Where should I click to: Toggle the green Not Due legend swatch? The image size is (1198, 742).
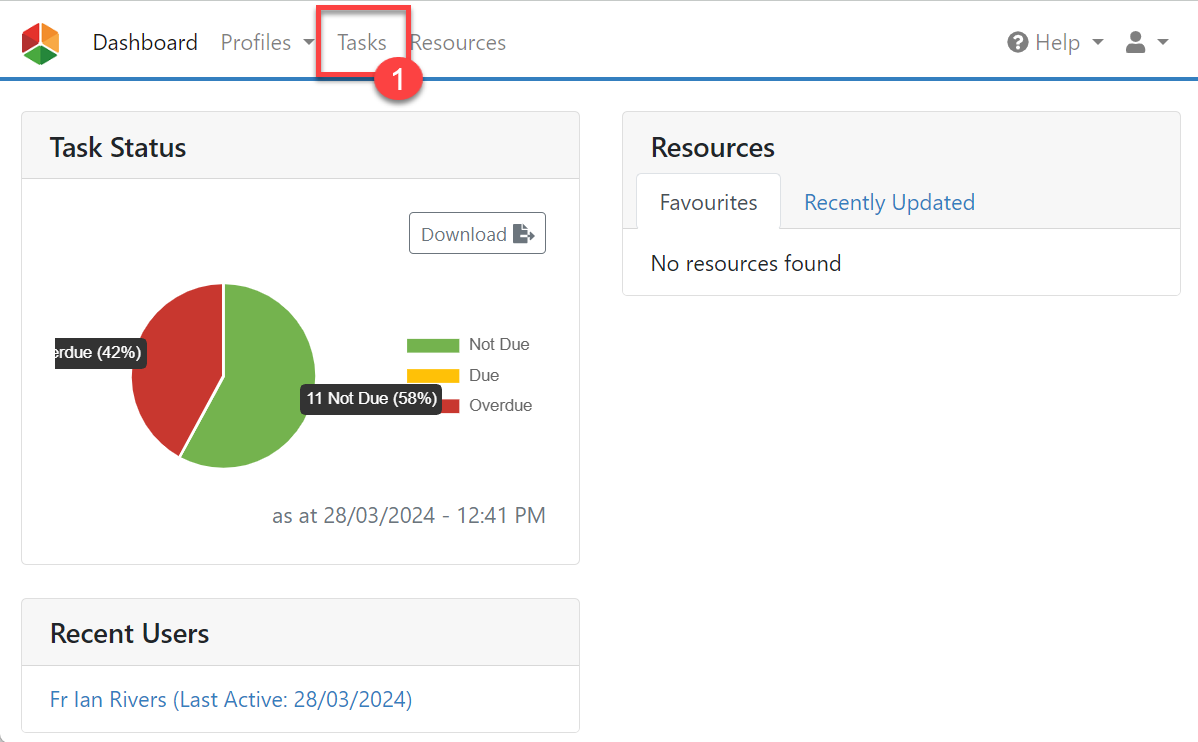pyautogui.click(x=432, y=345)
